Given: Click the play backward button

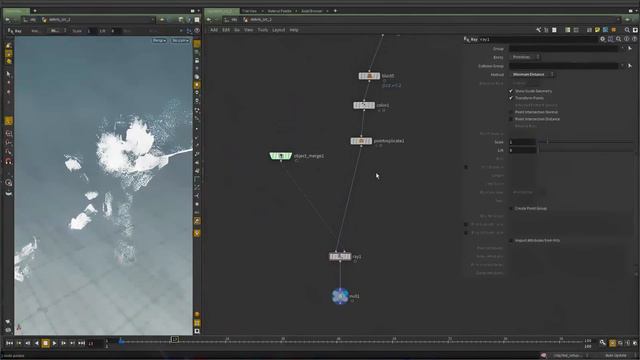Looking at the screenshot, I should (x=36, y=343).
